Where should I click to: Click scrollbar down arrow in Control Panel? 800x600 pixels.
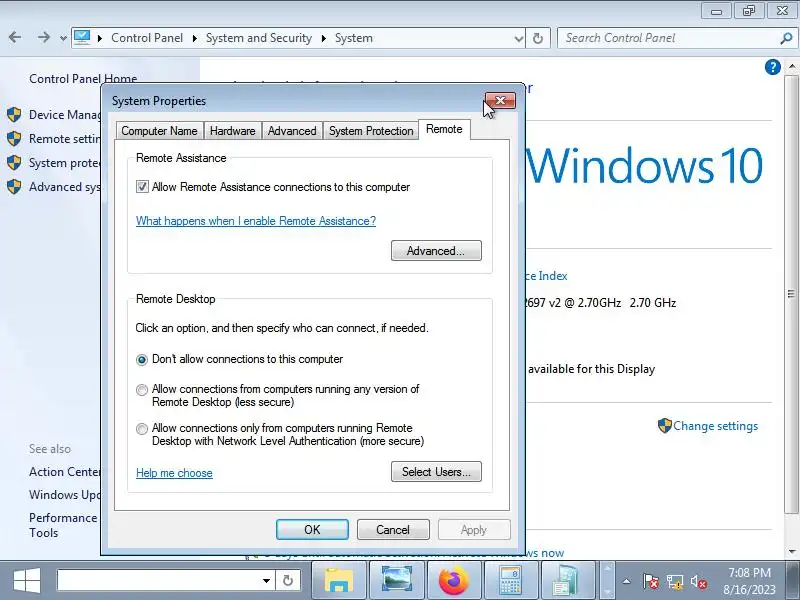point(792,552)
